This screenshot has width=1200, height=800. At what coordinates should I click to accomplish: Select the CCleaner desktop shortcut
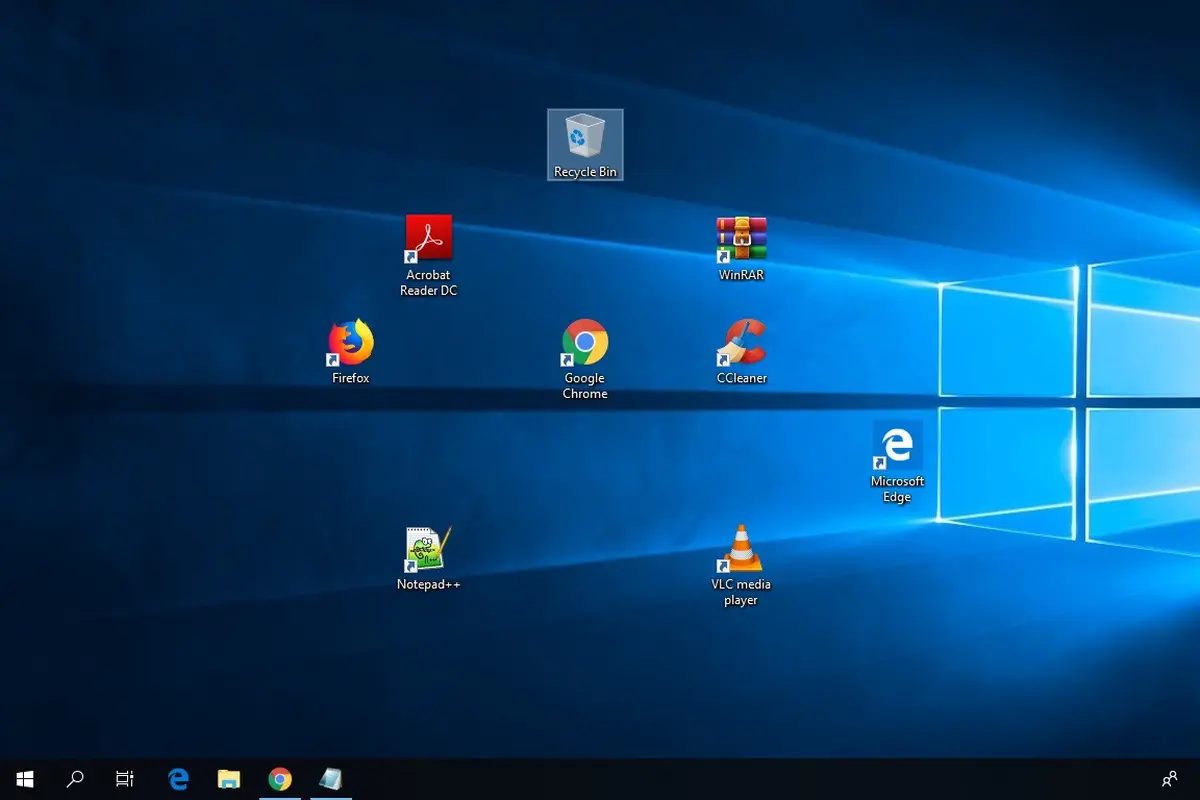(x=741, y=352)
